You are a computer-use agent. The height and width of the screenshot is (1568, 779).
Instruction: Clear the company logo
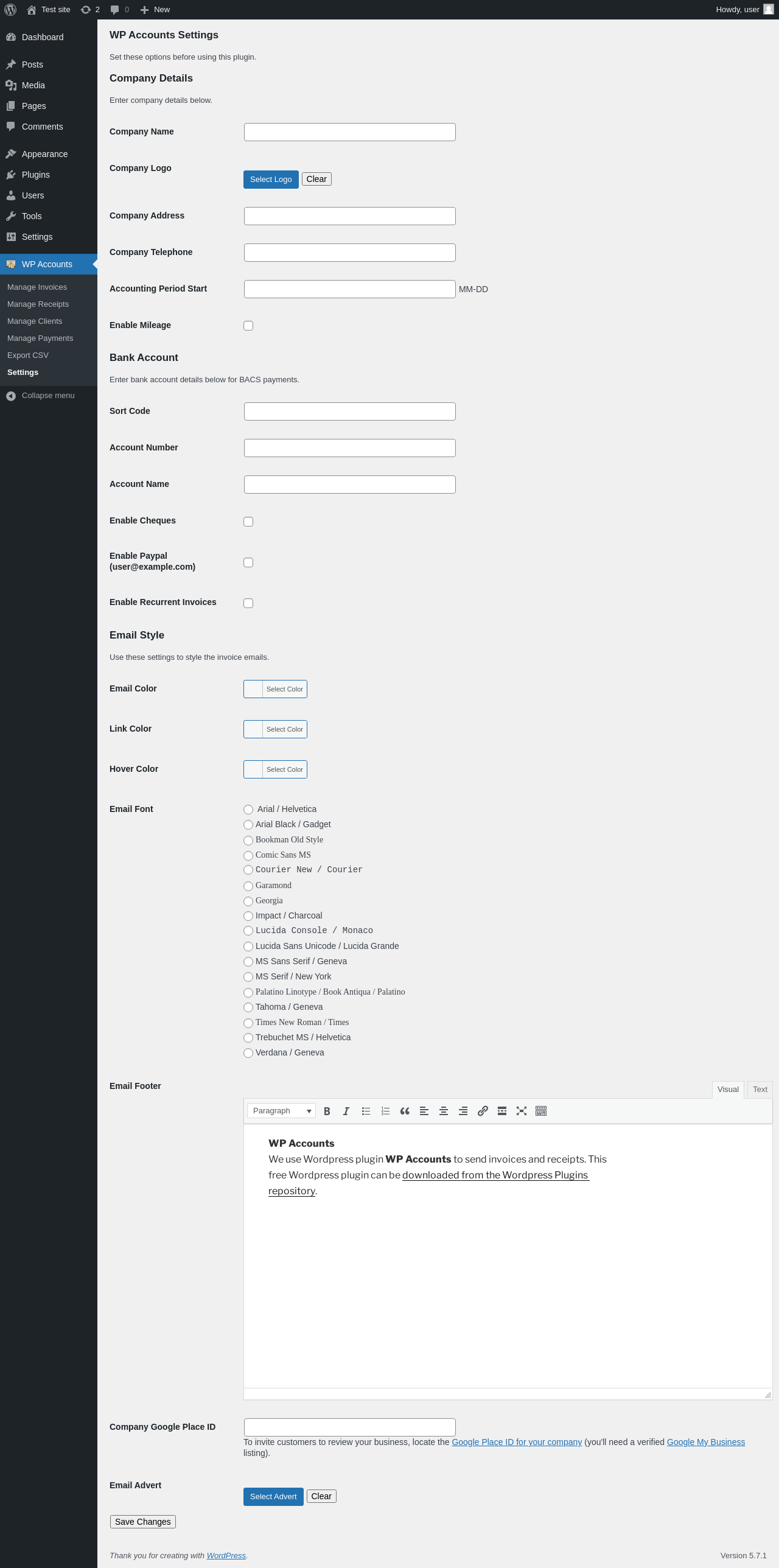[316, 179]
